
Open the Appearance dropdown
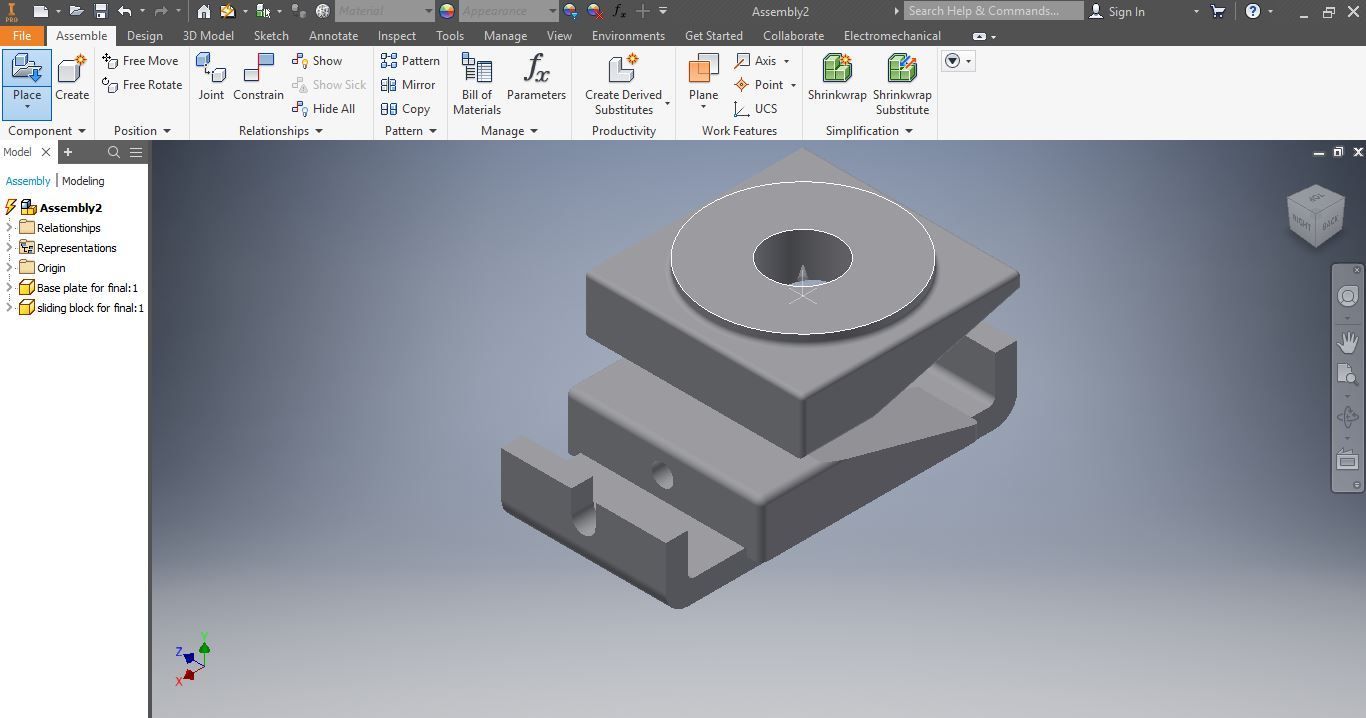click(x=509, y=11)
